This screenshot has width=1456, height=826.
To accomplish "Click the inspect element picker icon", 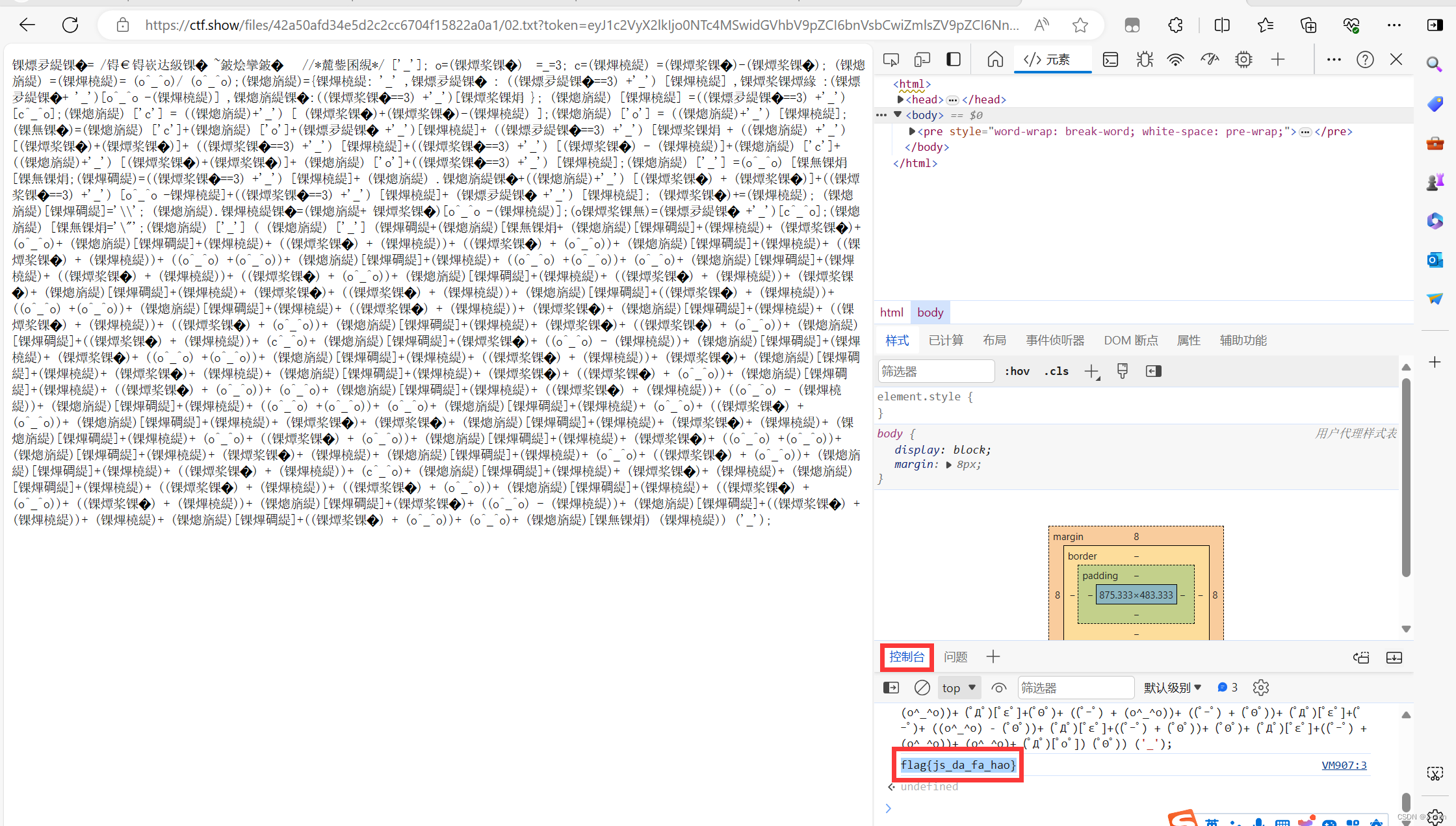I will (x=890, y=60).
